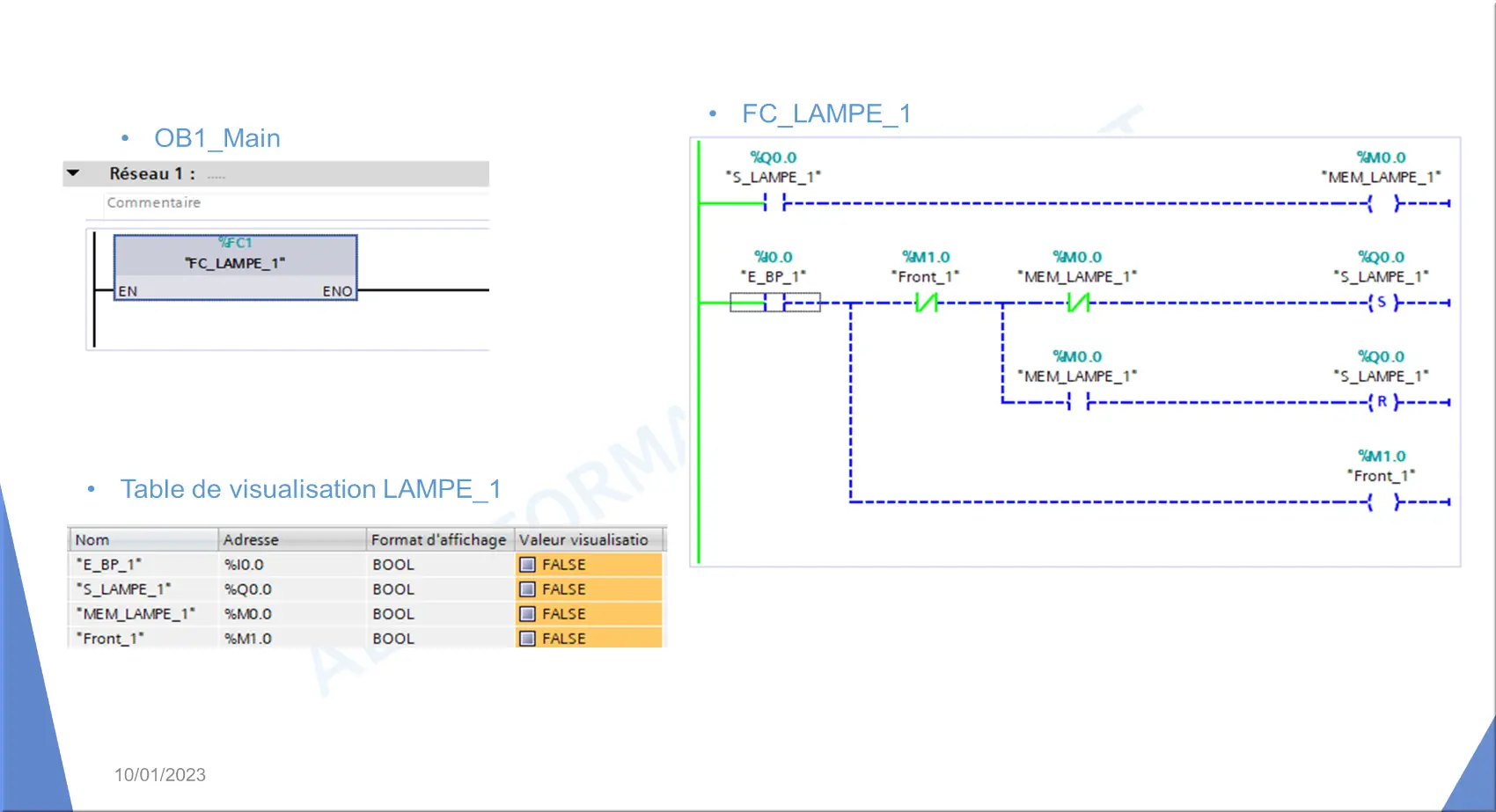This screenshot has height=812, width=1496.
Task: Click the OB1_Main heading
Action: tap(217, 138)
